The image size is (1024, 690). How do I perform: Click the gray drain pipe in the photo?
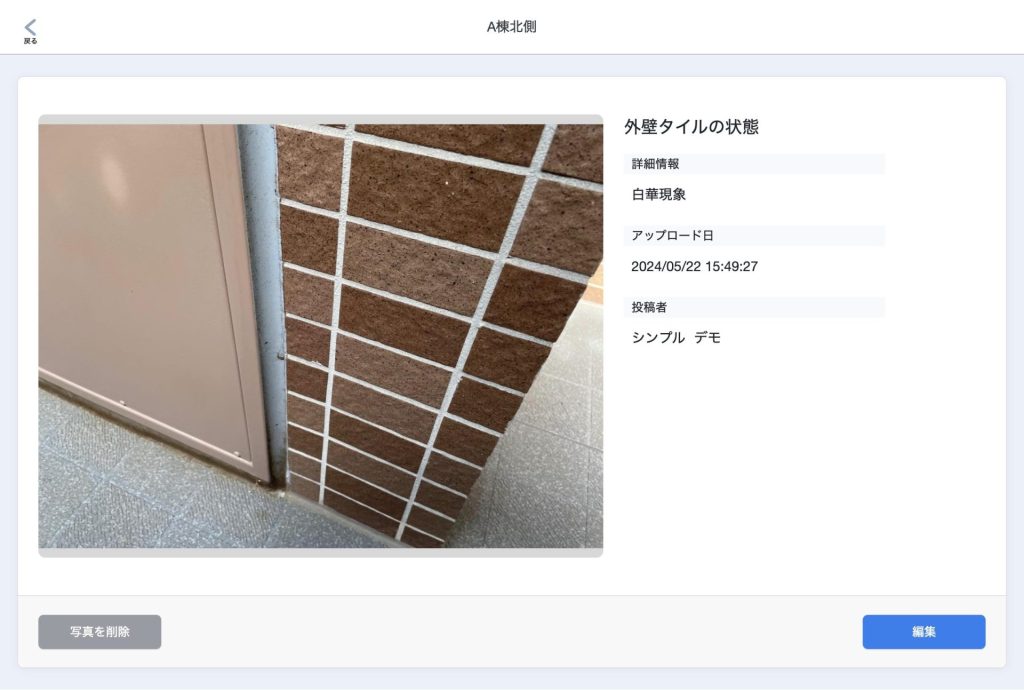[264, 294]
